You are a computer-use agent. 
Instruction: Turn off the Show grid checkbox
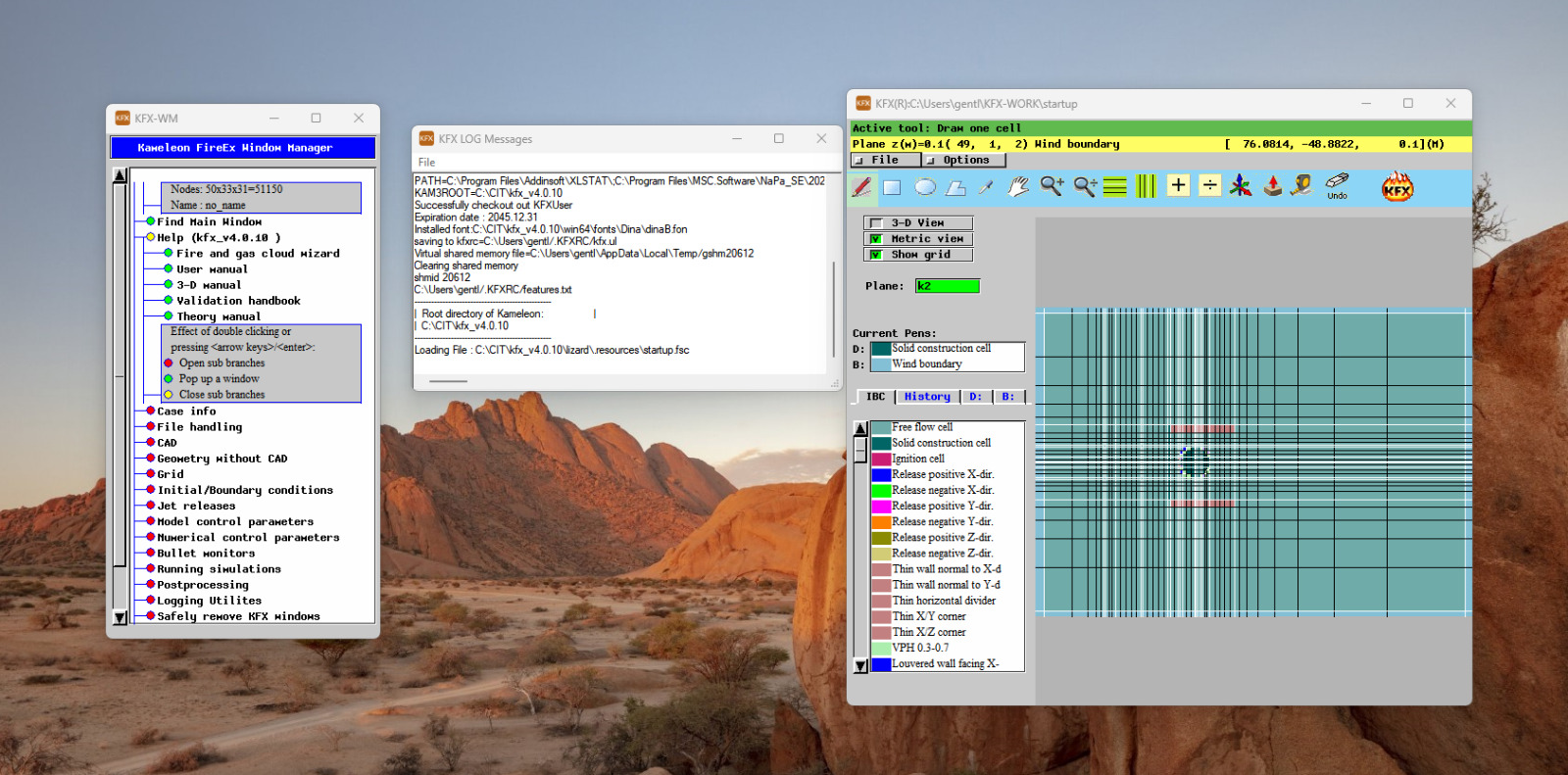click(876, 255)
